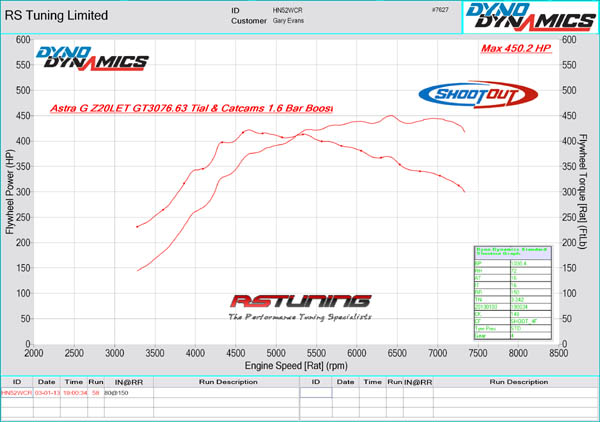Click the header ID value HN52WCR

coord(287,10)
